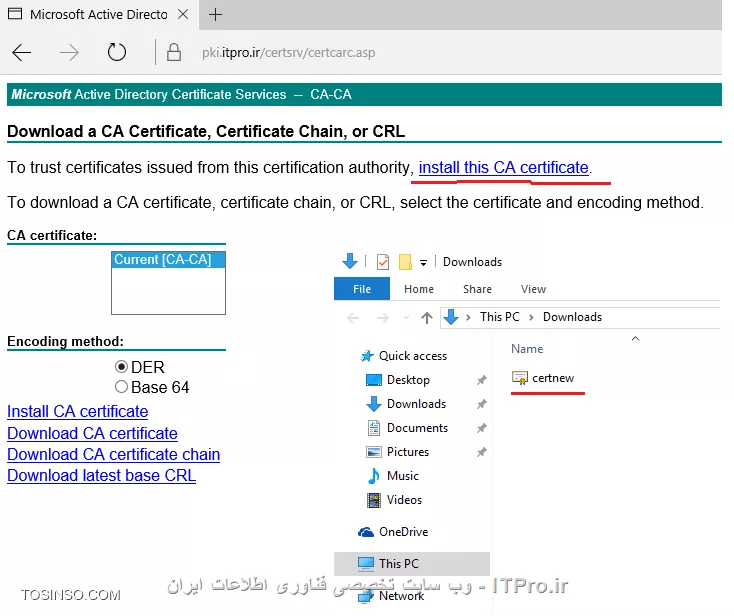This screenshot has height=616, width=734.
Task: Open Music in the navigation pane
Action: pyautogui.click(x=403, y=476)
